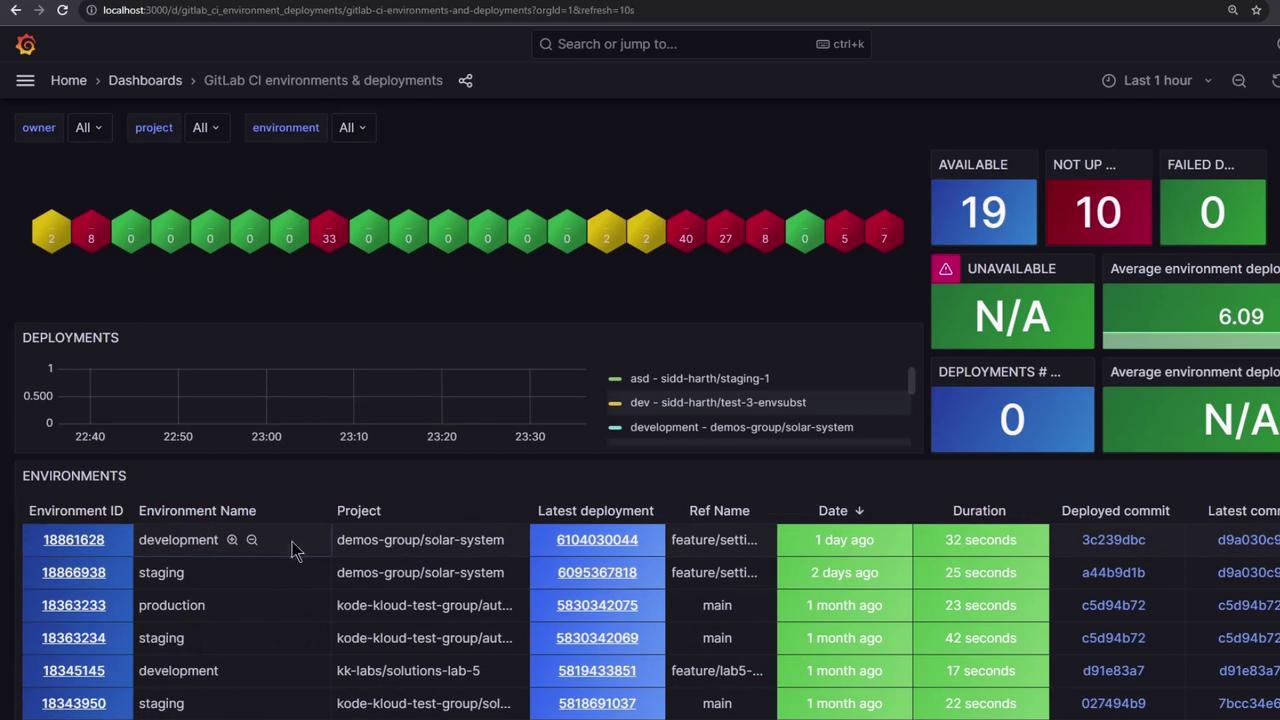Toggle asd - sidd-harth/staging-1 legend series

[700, 379]
